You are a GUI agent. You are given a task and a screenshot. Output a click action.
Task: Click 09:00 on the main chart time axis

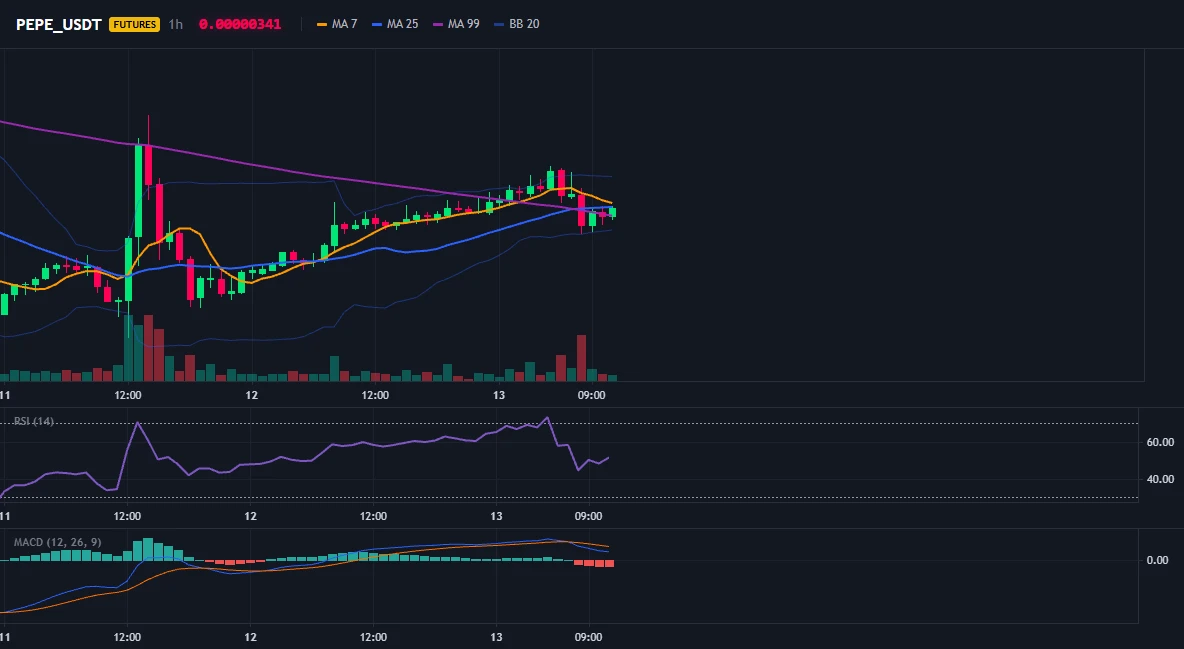[x=591, y=395]
